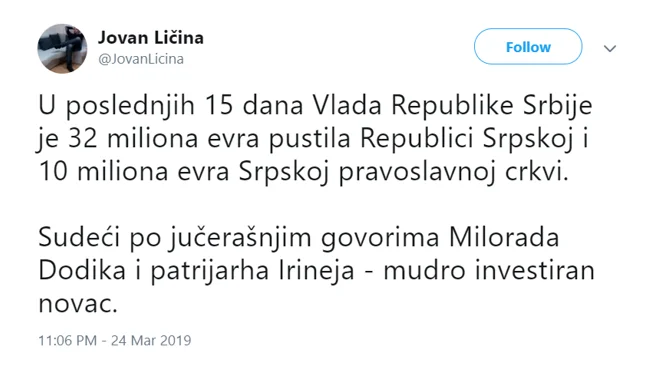Click the phrase Vlada Republike Srbije
This screenshot has height=371, width=651.
tap(452, 106)
